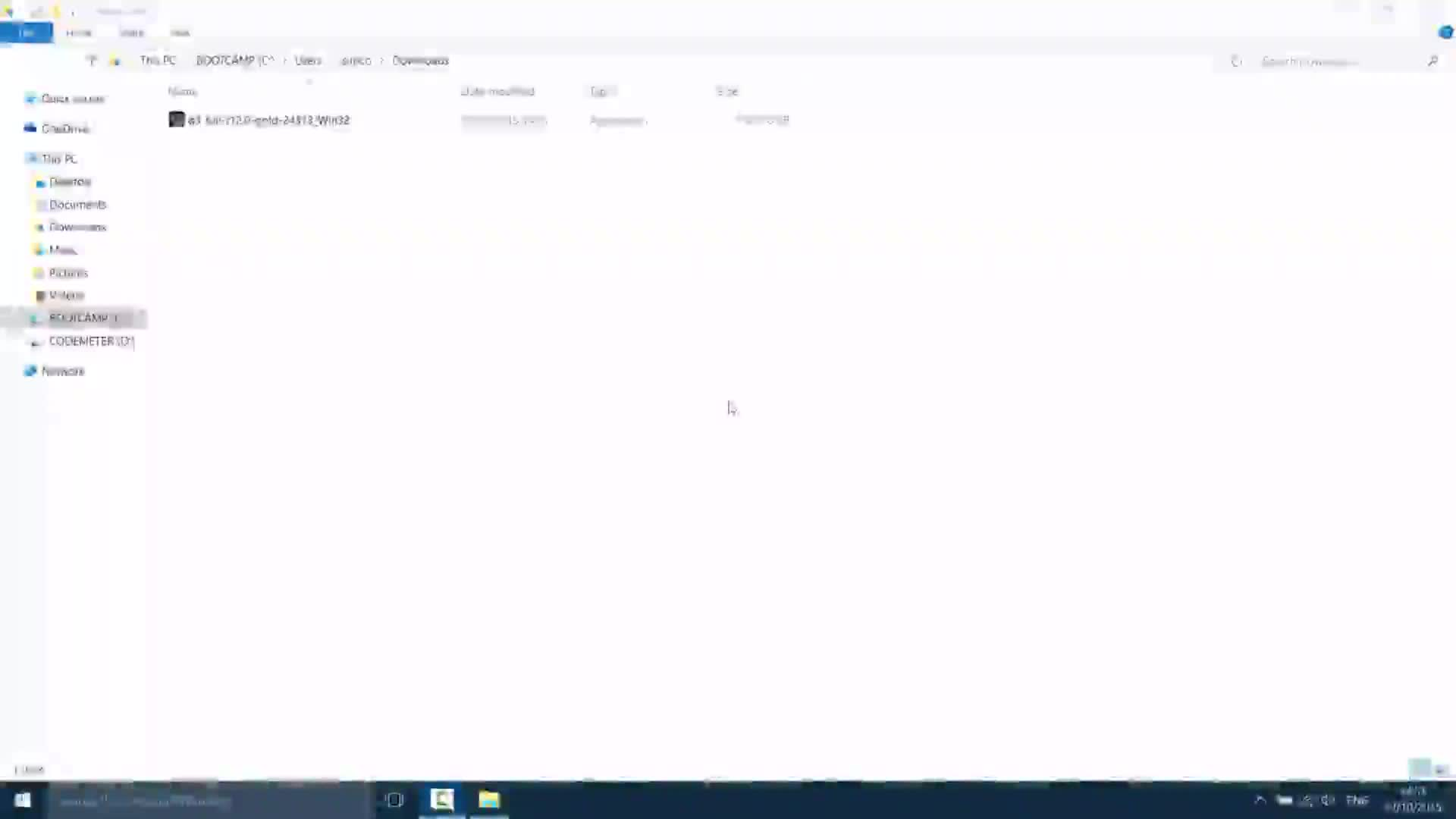Open OneDrive in navigation pane

point(65,128)
